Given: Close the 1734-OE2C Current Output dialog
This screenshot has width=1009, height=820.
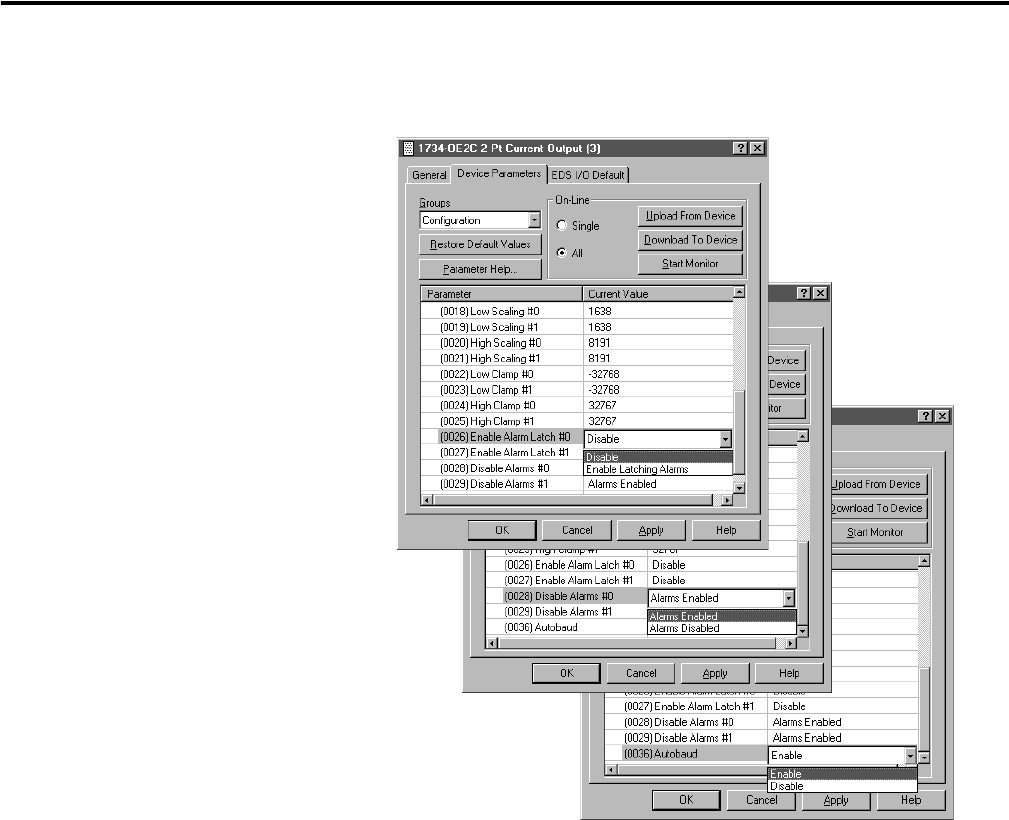Looking at the screenshot, I should coord(756,148).
